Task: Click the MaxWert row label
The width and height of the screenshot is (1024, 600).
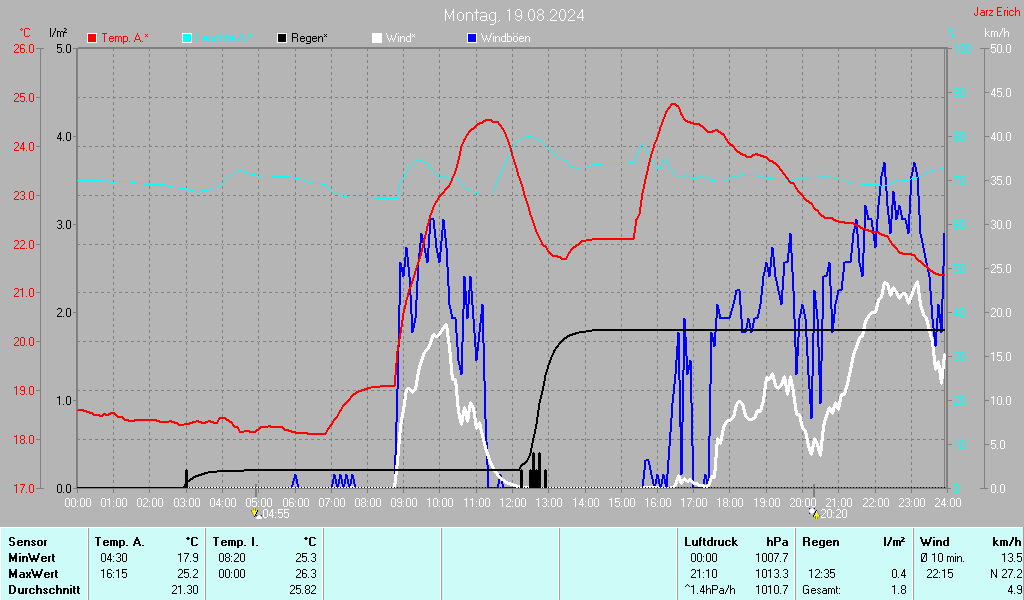Action: click(x=32, y=573)
